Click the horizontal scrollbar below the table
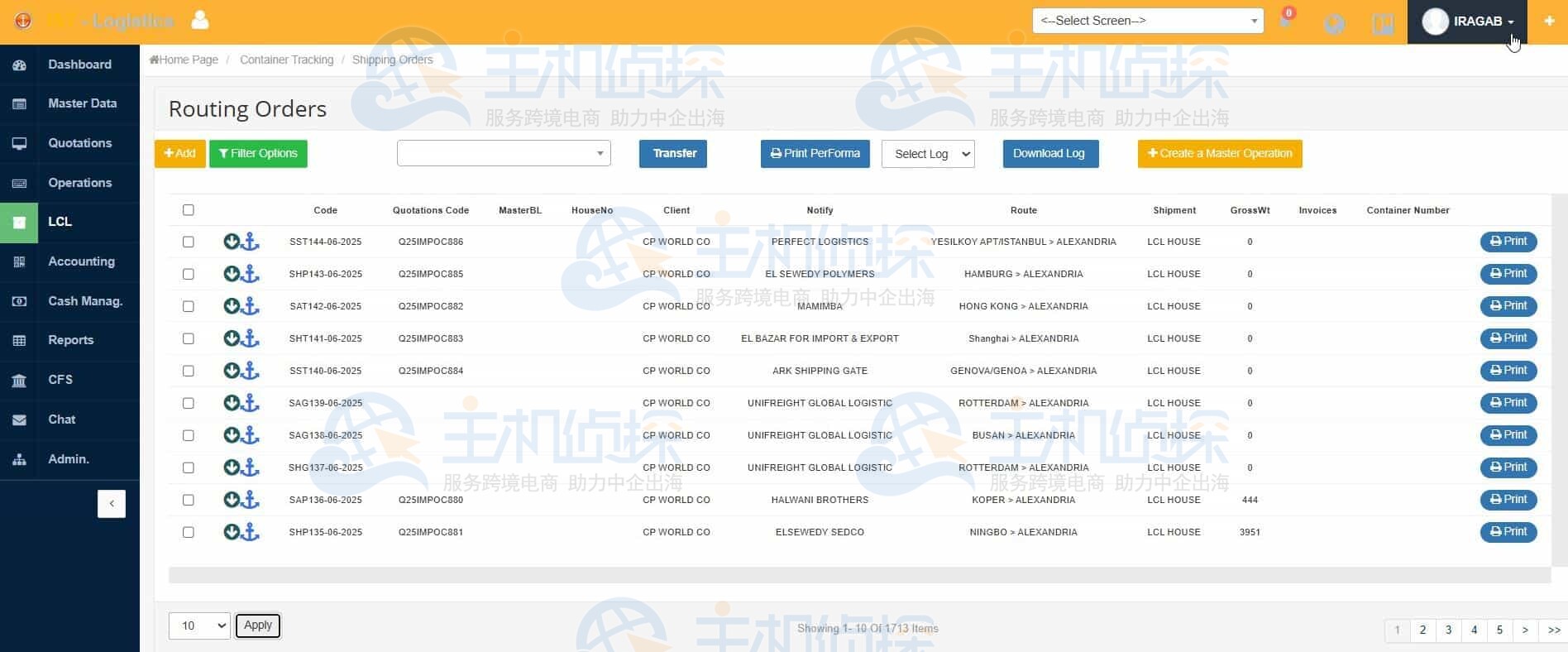Screen dimensions: 1568x652 point(859,575)
